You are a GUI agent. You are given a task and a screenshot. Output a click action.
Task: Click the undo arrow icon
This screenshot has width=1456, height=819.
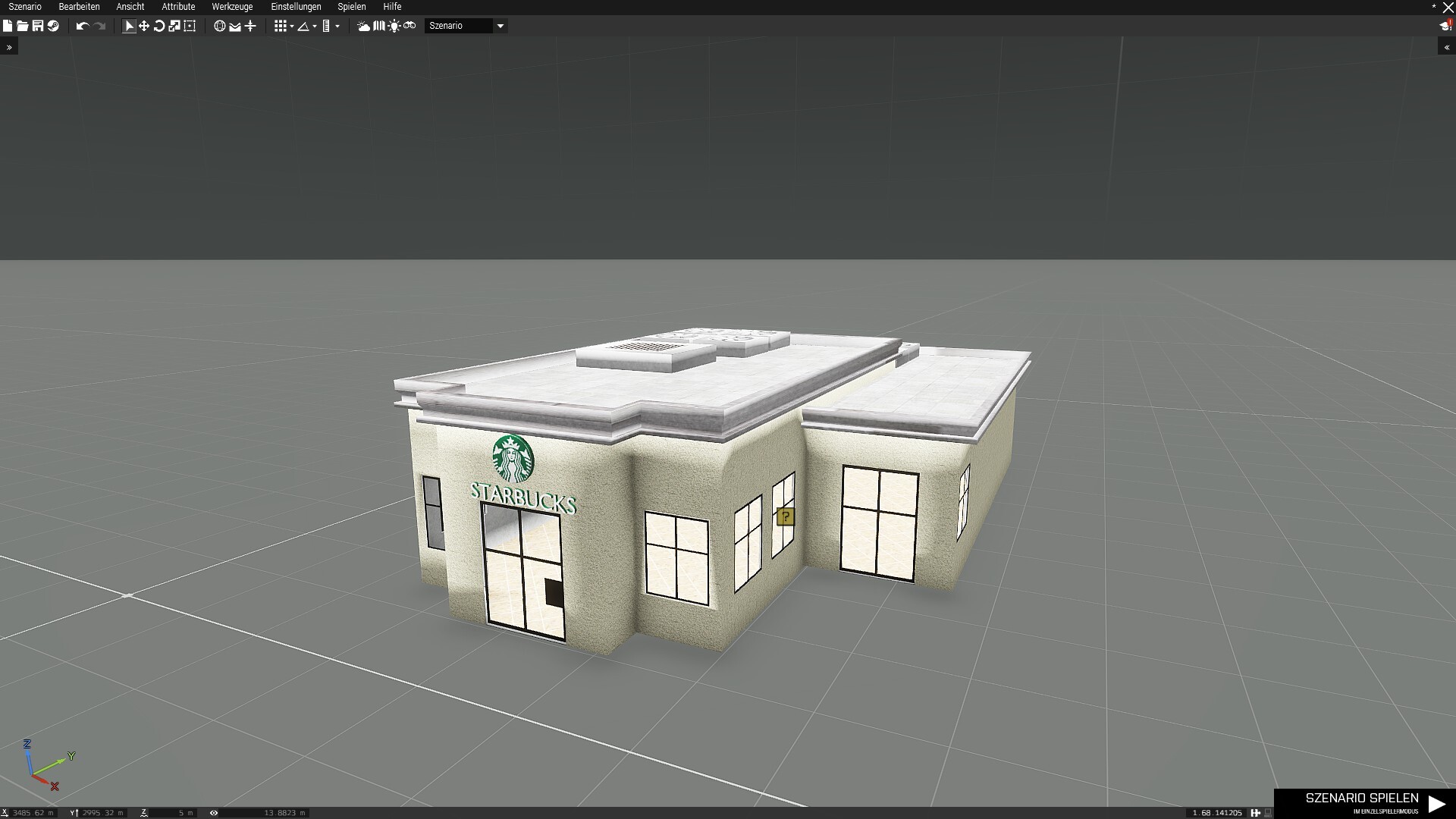coord(82,26)
